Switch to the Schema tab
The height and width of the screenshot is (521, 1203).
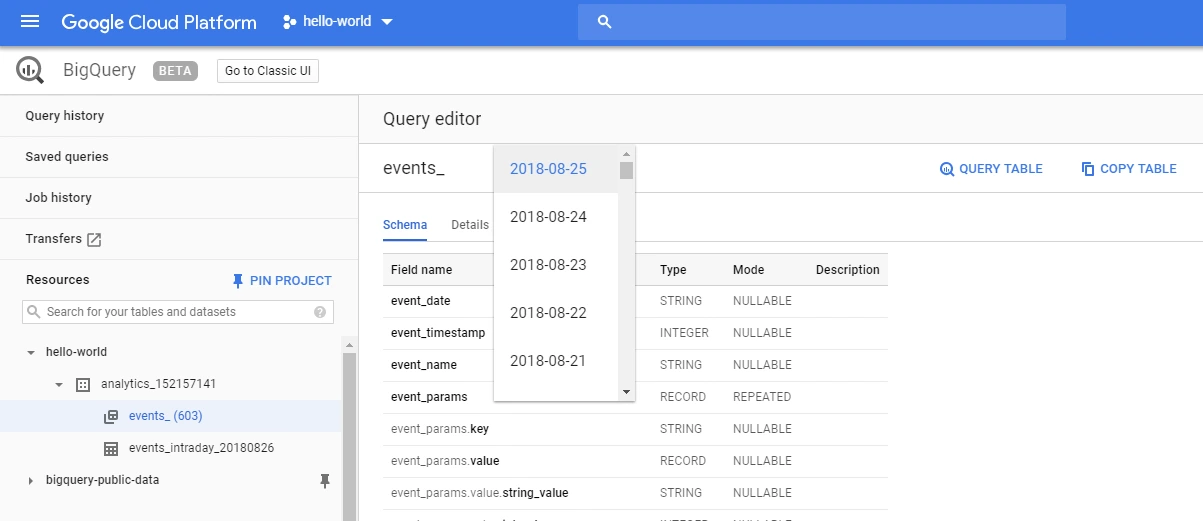tap(405, 225)
